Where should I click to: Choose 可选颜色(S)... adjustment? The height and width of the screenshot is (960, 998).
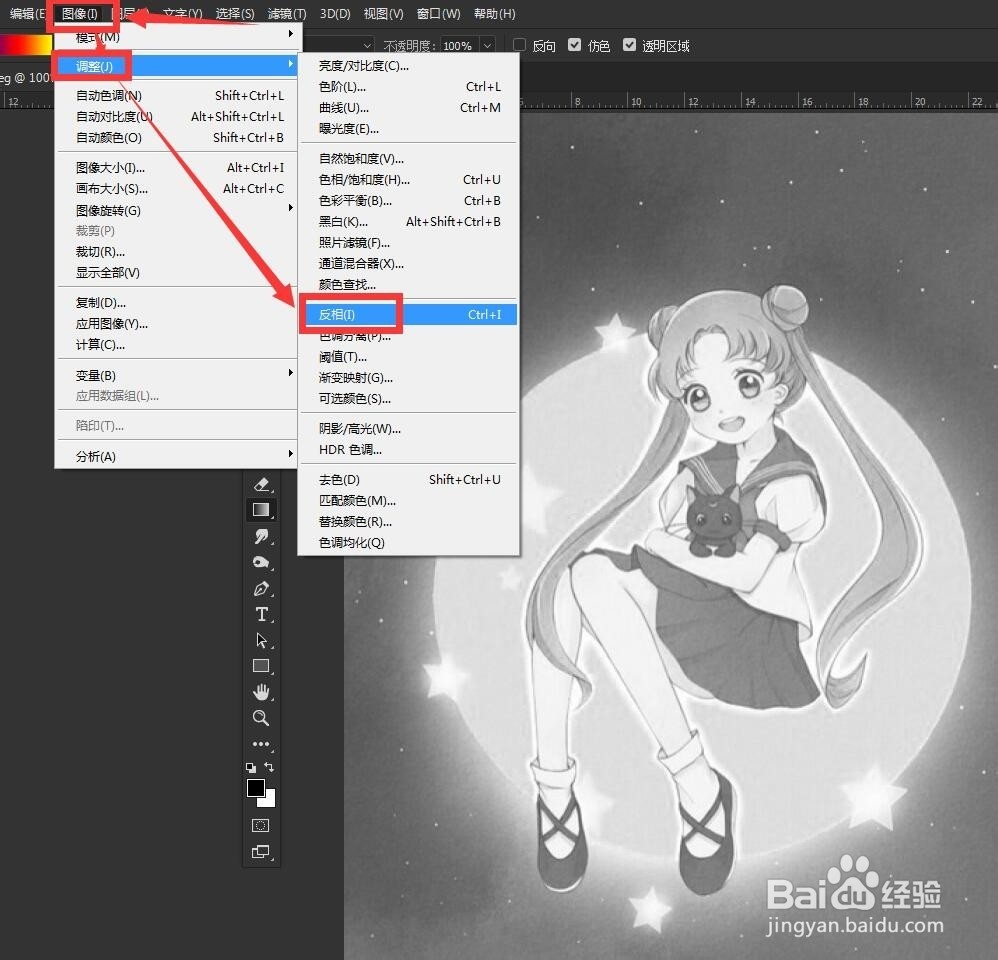point(409,399)
